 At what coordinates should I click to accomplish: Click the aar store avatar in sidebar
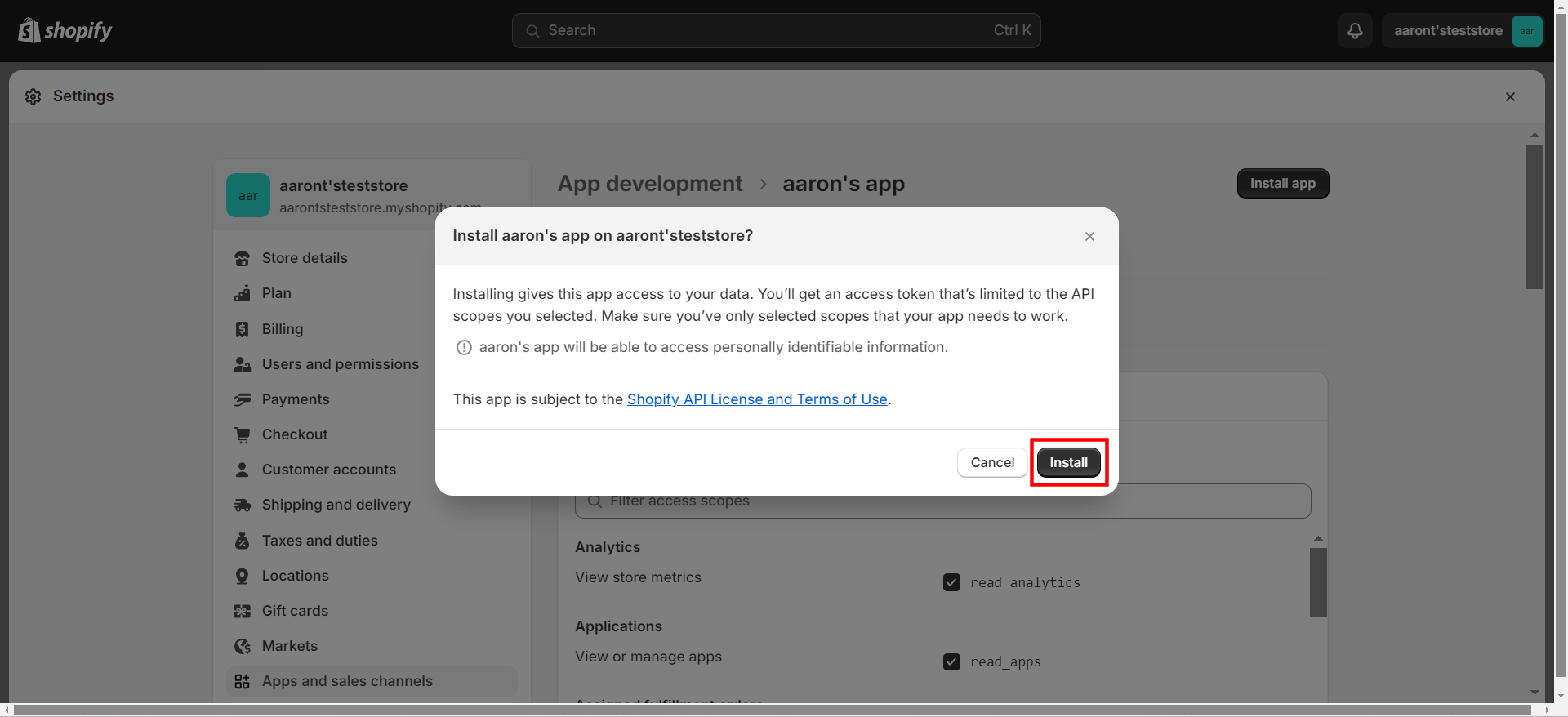[248, 195]
